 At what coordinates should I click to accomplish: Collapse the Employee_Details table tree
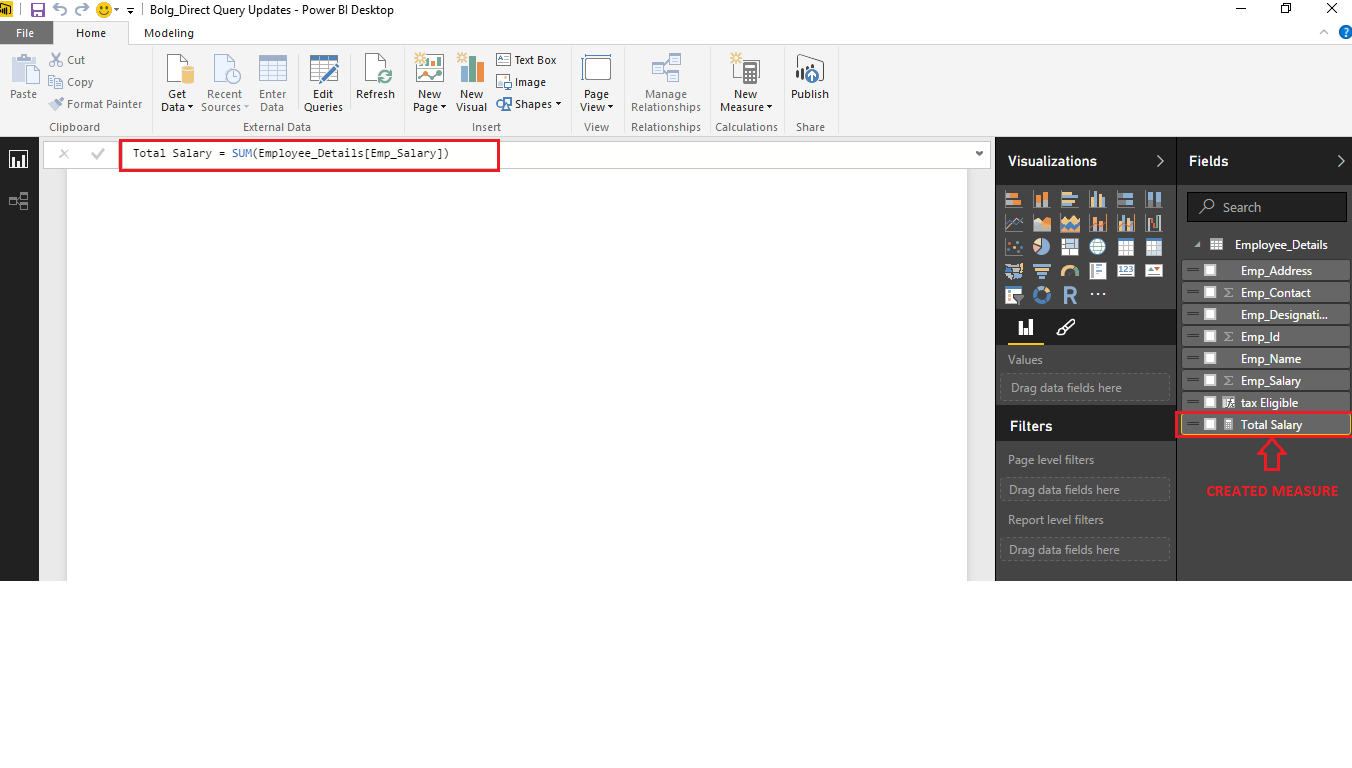pyautogui.click(x=1197, y=245)
